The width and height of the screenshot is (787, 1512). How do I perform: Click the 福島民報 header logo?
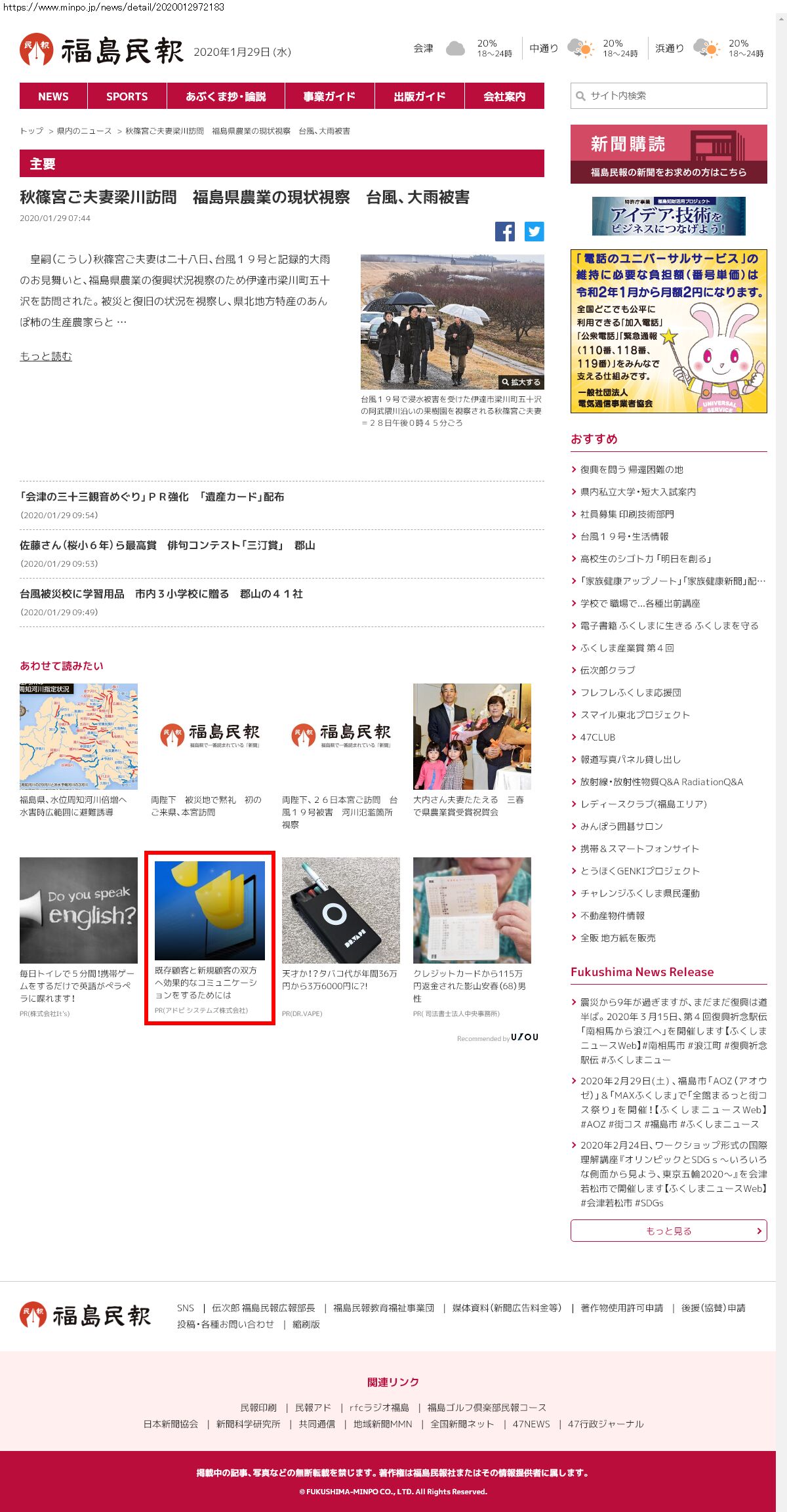tap(102, 50)
